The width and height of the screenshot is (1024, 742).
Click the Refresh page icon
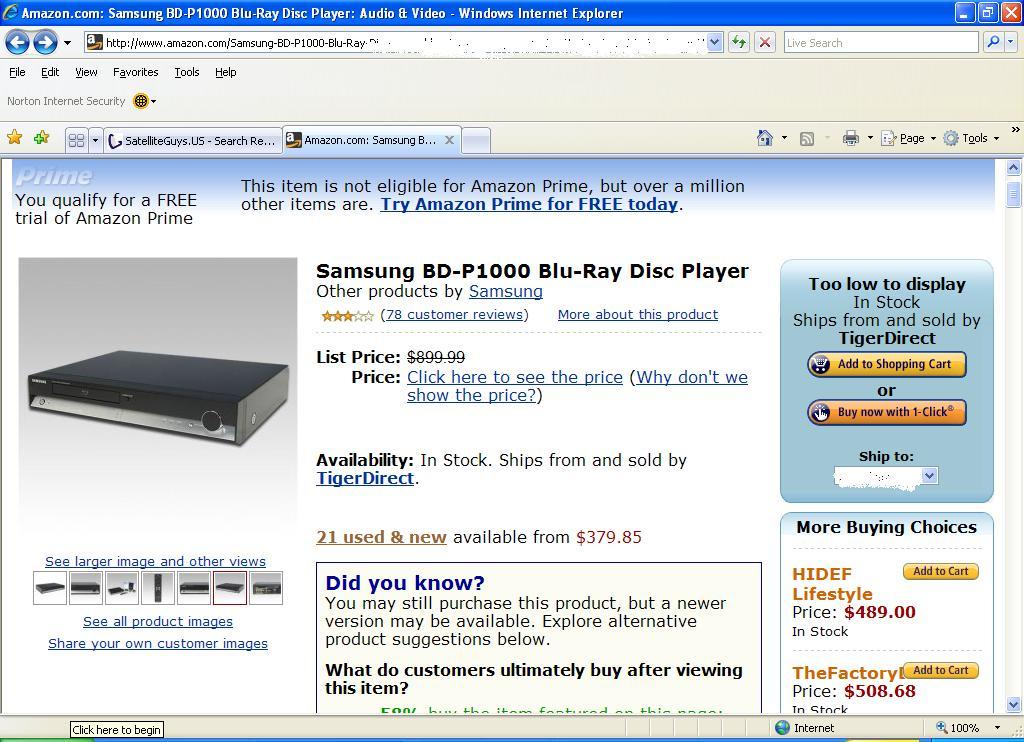pyautogui.click(x=738, y=42)
